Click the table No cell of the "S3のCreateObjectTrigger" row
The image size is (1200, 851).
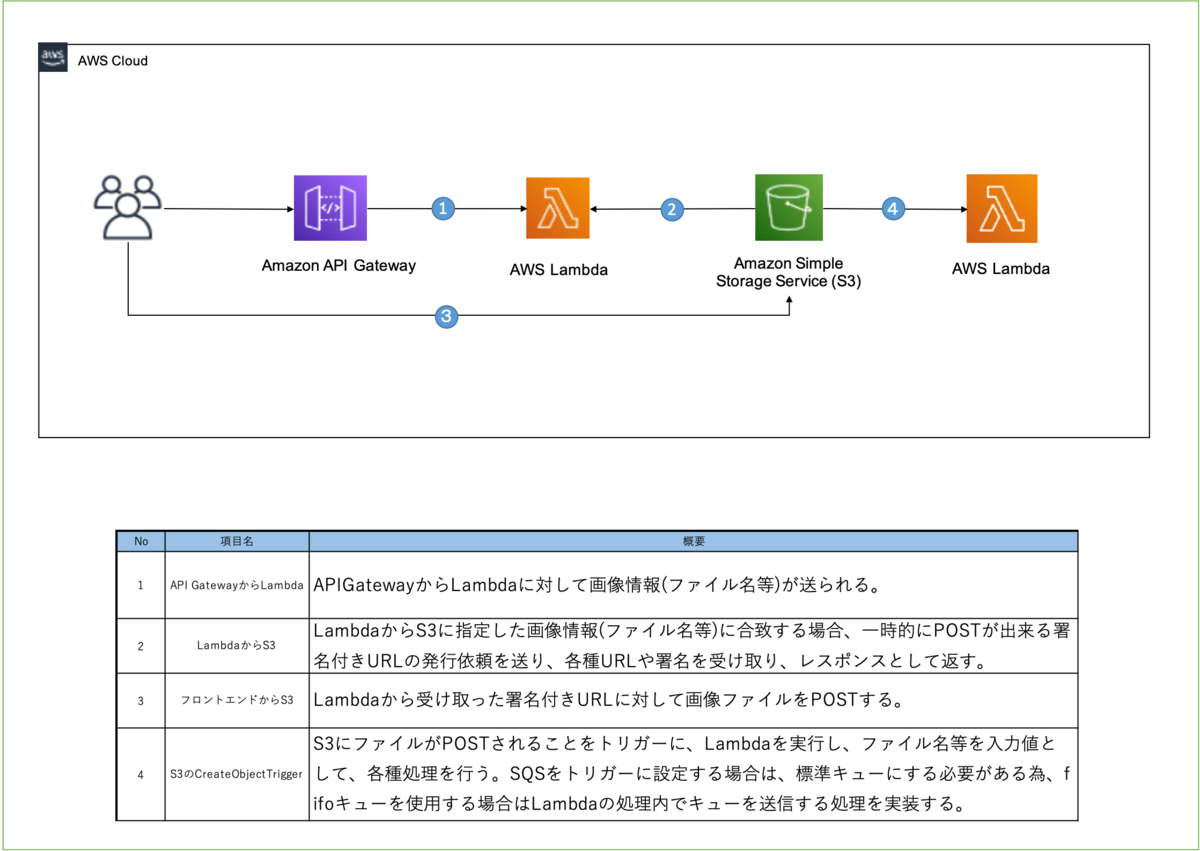pyautogui.click(x=141, y=774)
